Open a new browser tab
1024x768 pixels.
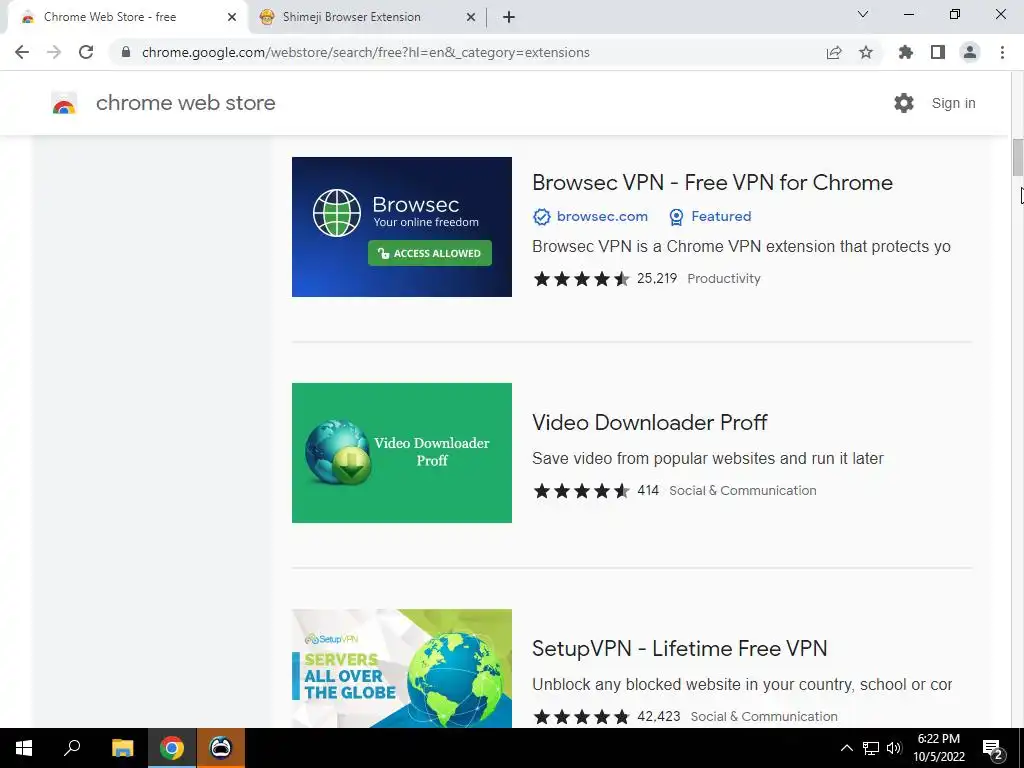pos(509,17)
